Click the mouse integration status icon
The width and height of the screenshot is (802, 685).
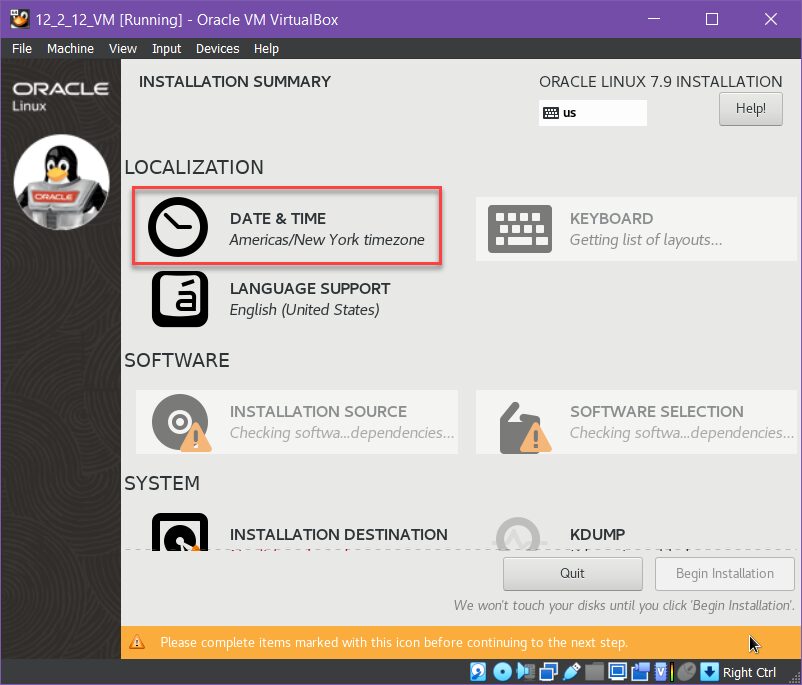[687, 672]
